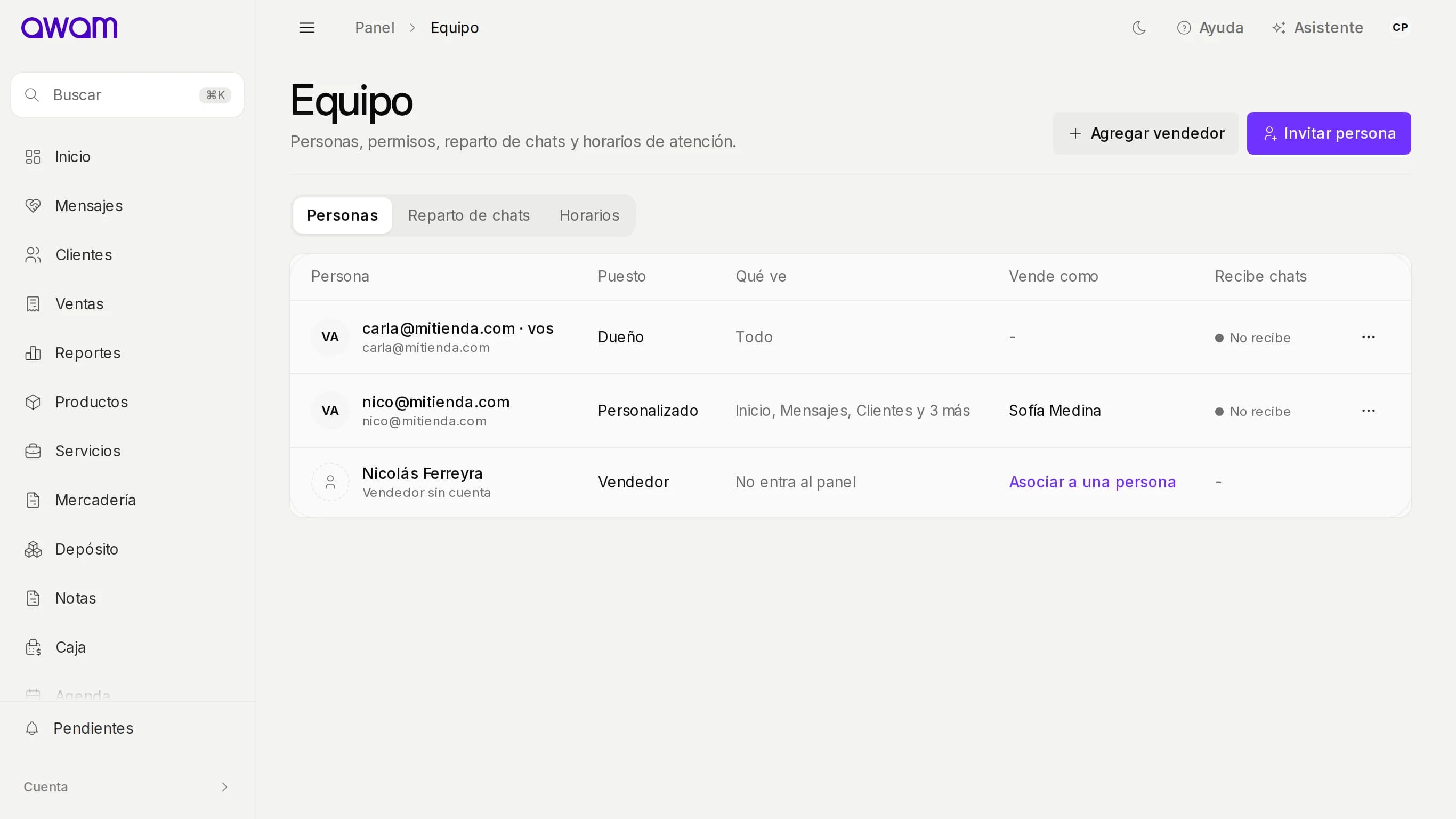Open more options for nico@mitienda.com row
Image resolution: width=1456 pixels, height=819 pixels.
1369,411
